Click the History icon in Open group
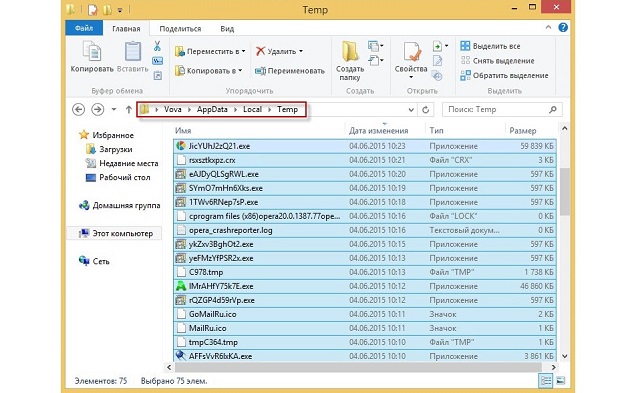640x393 pixels. (437, 75)
